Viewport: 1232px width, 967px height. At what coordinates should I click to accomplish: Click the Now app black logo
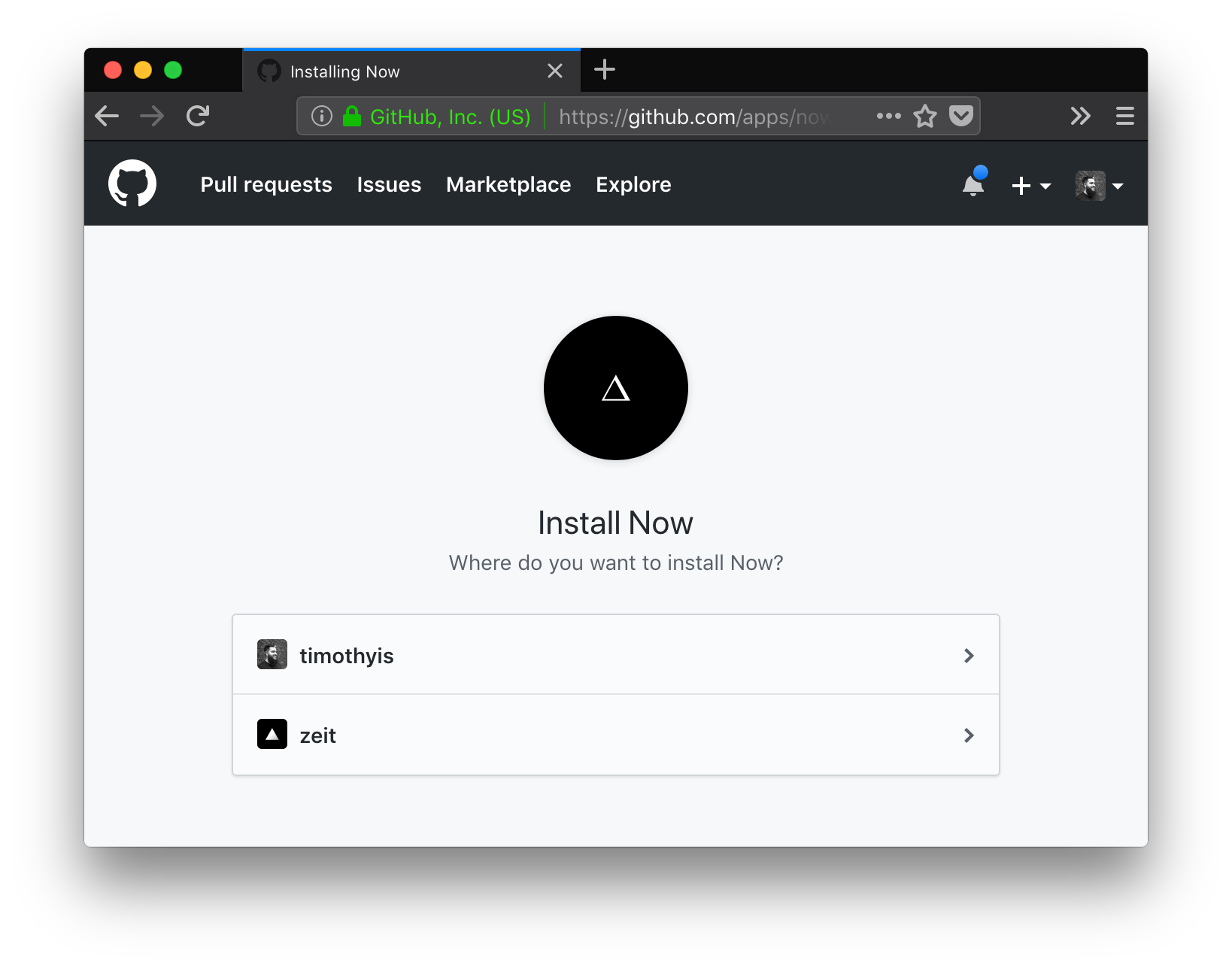click(616, 388)
